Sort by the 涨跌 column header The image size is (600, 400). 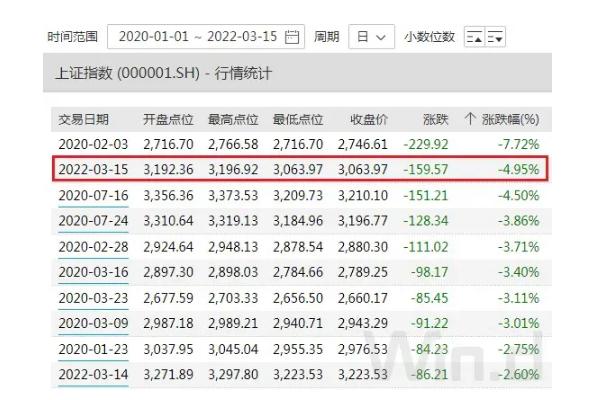pyautogui.click(x=435, y=119)
